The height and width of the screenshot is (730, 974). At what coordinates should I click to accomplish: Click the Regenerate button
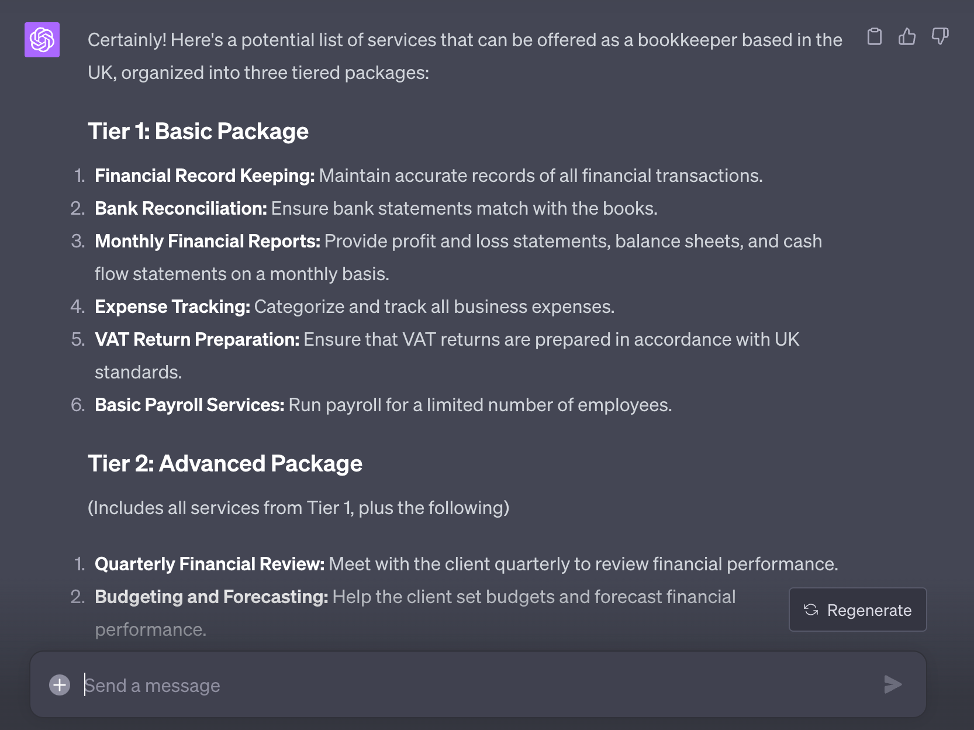coord(857,610)
